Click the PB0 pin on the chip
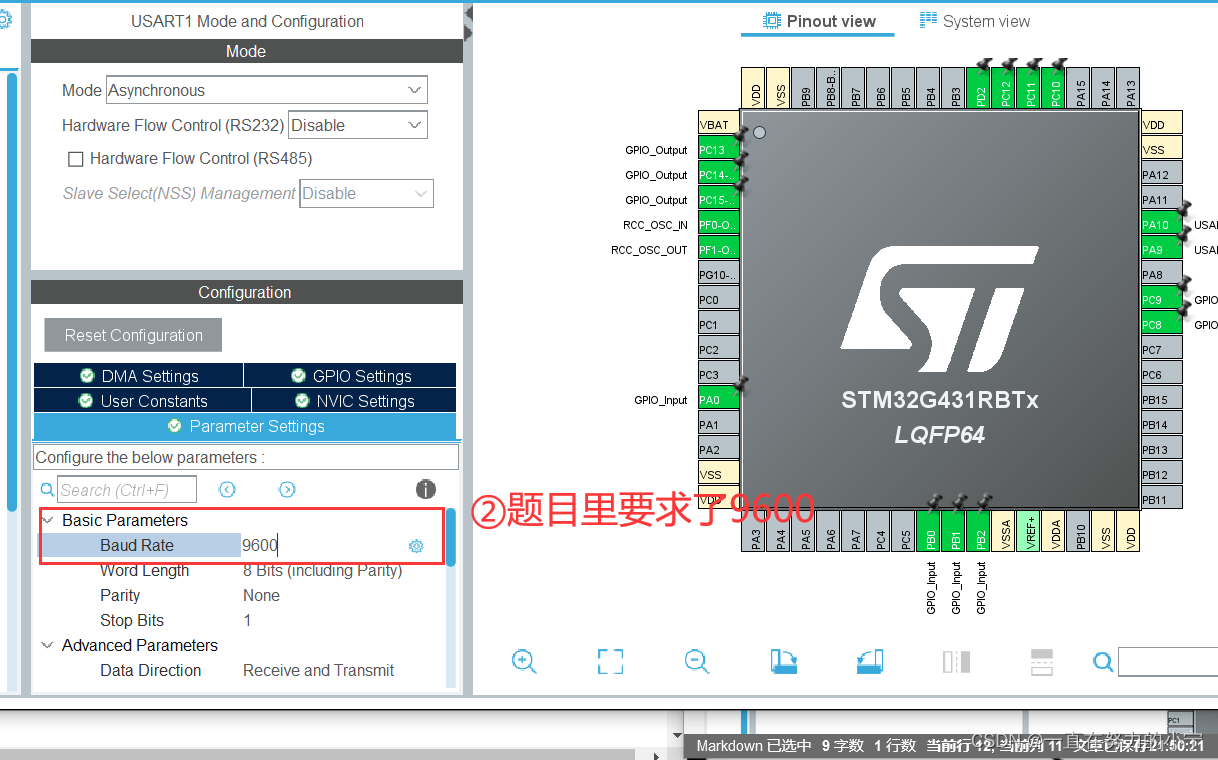This screenshot has width=1218, height=760. click(x=930, y=532)
